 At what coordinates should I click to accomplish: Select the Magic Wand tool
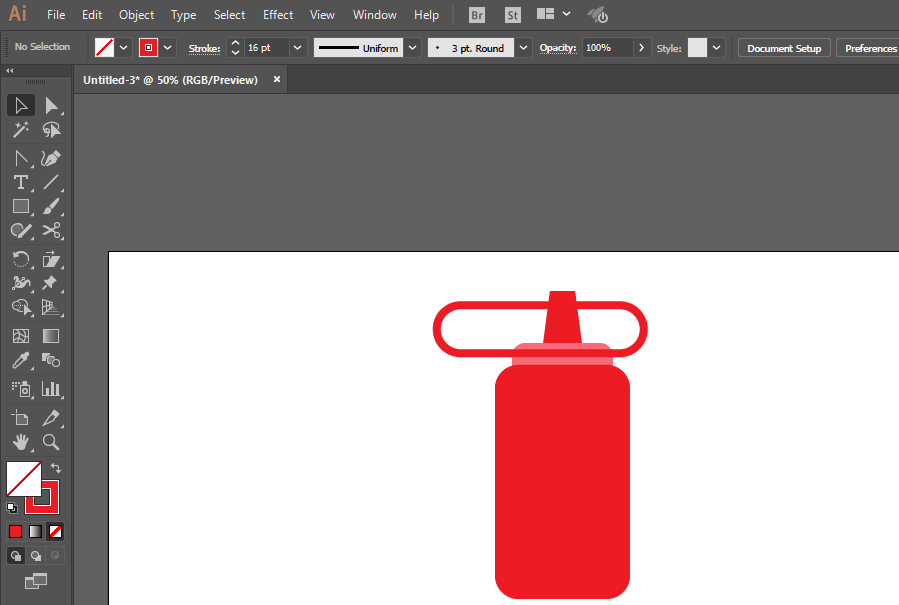pos(20,130)
